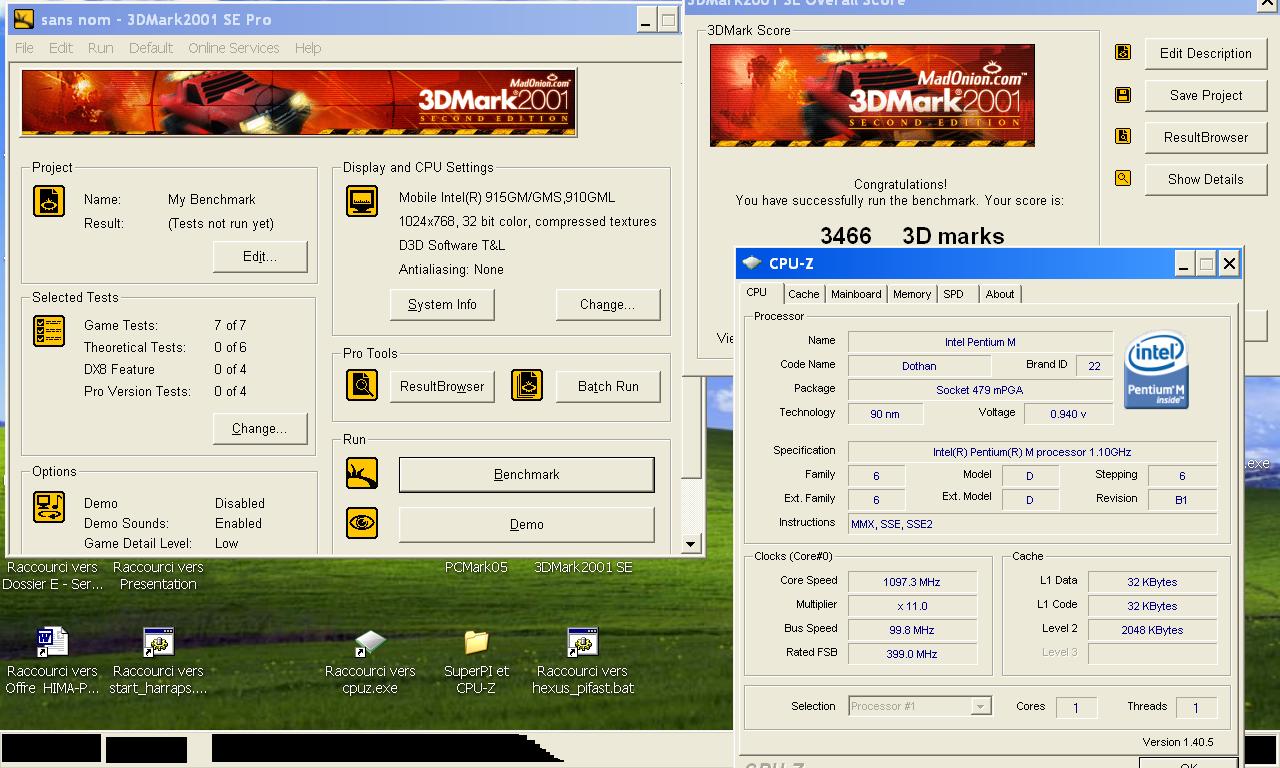Click the 3DMark2001 banner in the score window
Image resolution: width=1280 pixels, height=768 pixels.
pos(872,95)
